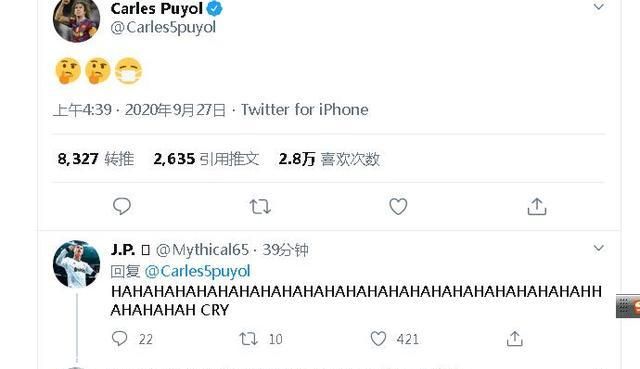640x369 pixels.
Task: Retweet Carles Puyol's tweet
Action: [x=260, y=207]
